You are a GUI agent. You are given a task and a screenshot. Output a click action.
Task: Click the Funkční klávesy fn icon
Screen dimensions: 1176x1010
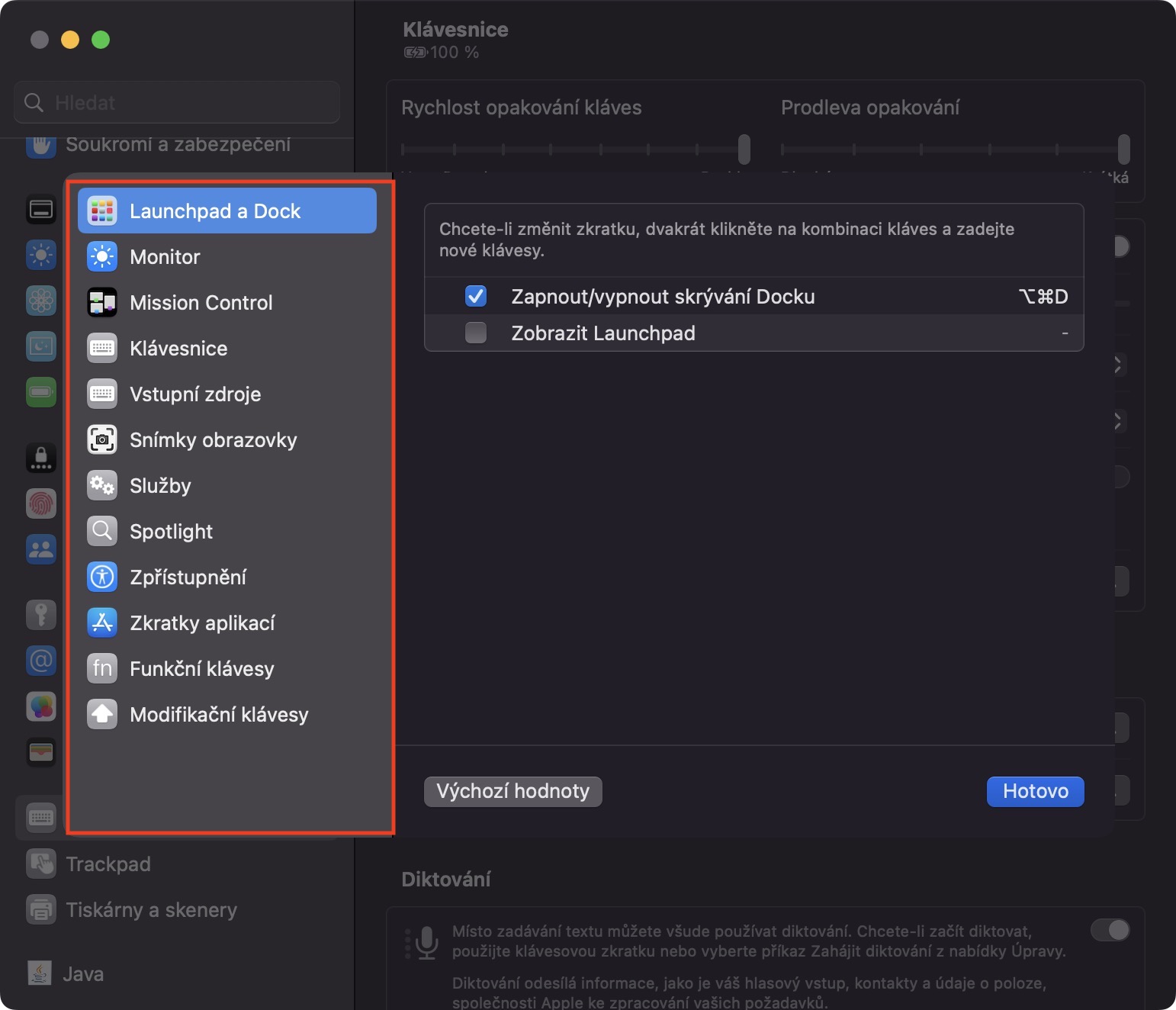tap(101, 669)
